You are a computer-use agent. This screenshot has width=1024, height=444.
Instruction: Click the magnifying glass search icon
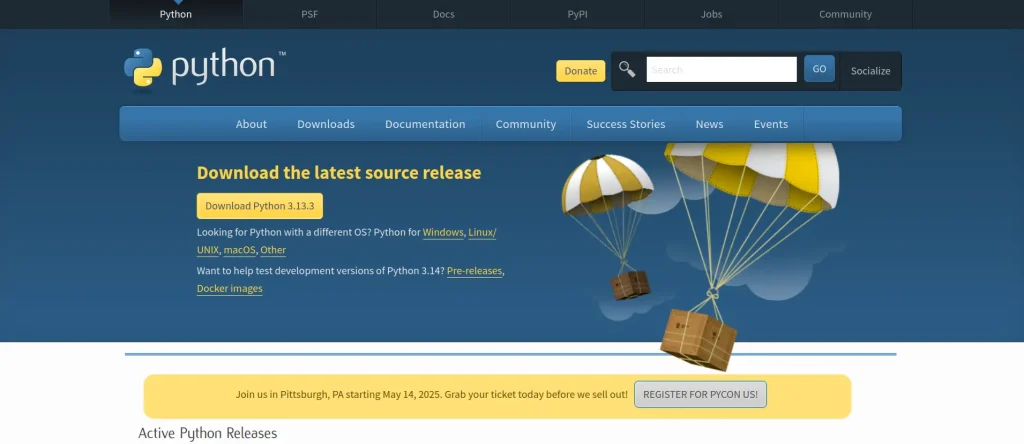pos(627,69)
